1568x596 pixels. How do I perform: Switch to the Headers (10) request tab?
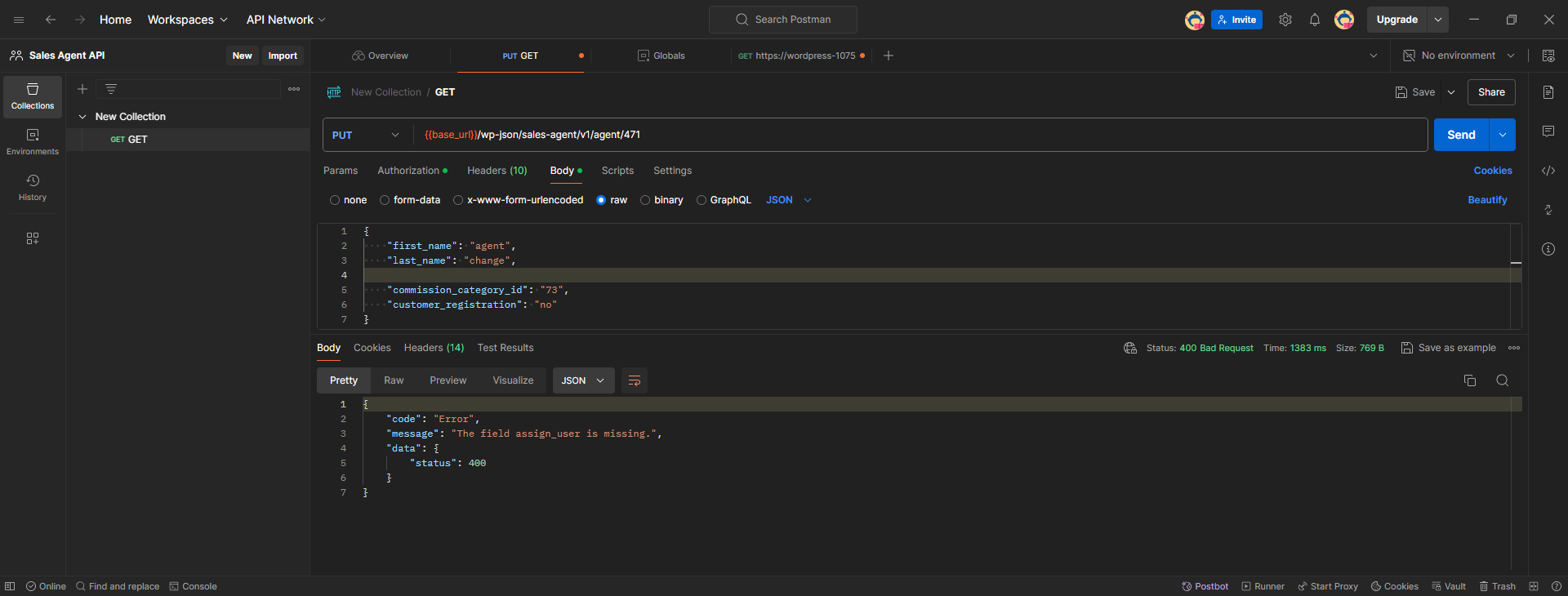[x=497, y=171]
